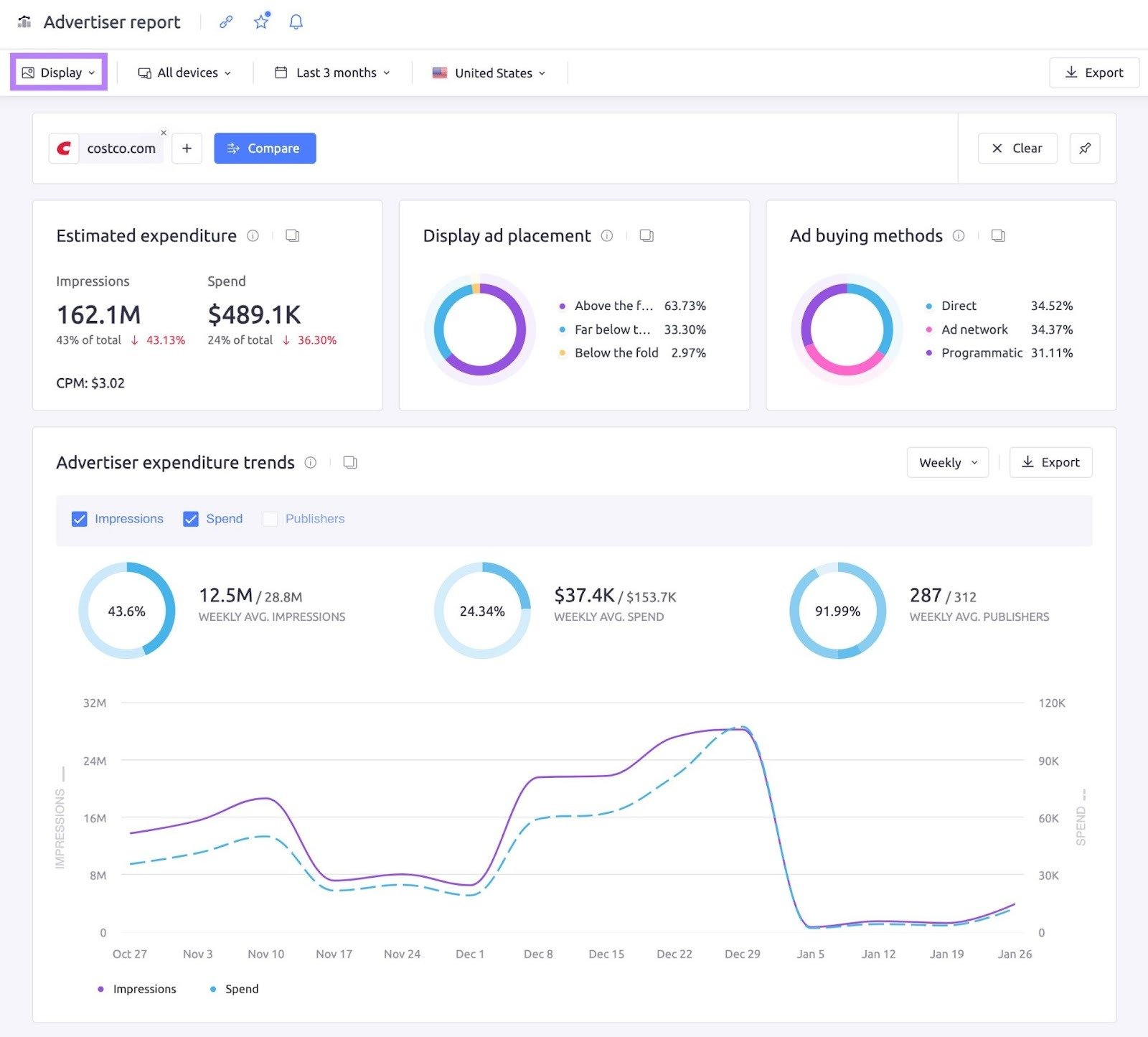Copy the Ad buying methods widget

pyautogui.click(x=997, y=235)
